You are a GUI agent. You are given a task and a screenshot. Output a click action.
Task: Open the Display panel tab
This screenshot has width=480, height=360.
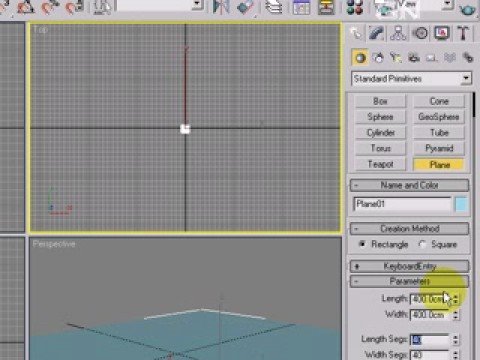(x=442, y=33)
